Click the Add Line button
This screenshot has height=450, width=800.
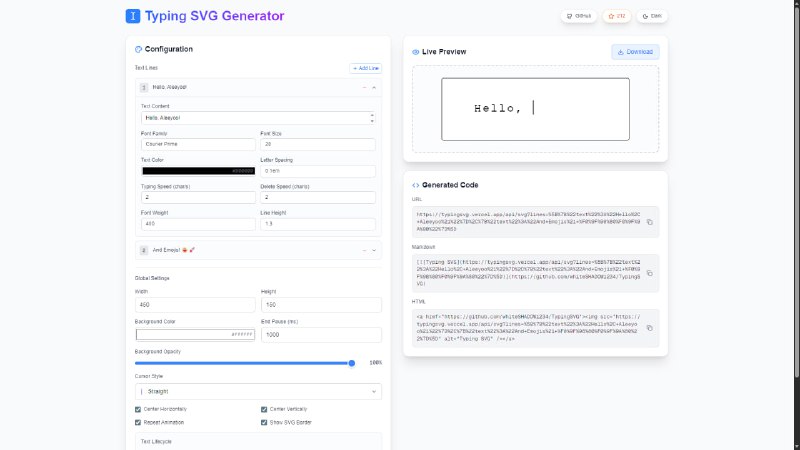(x=365, y=68)
